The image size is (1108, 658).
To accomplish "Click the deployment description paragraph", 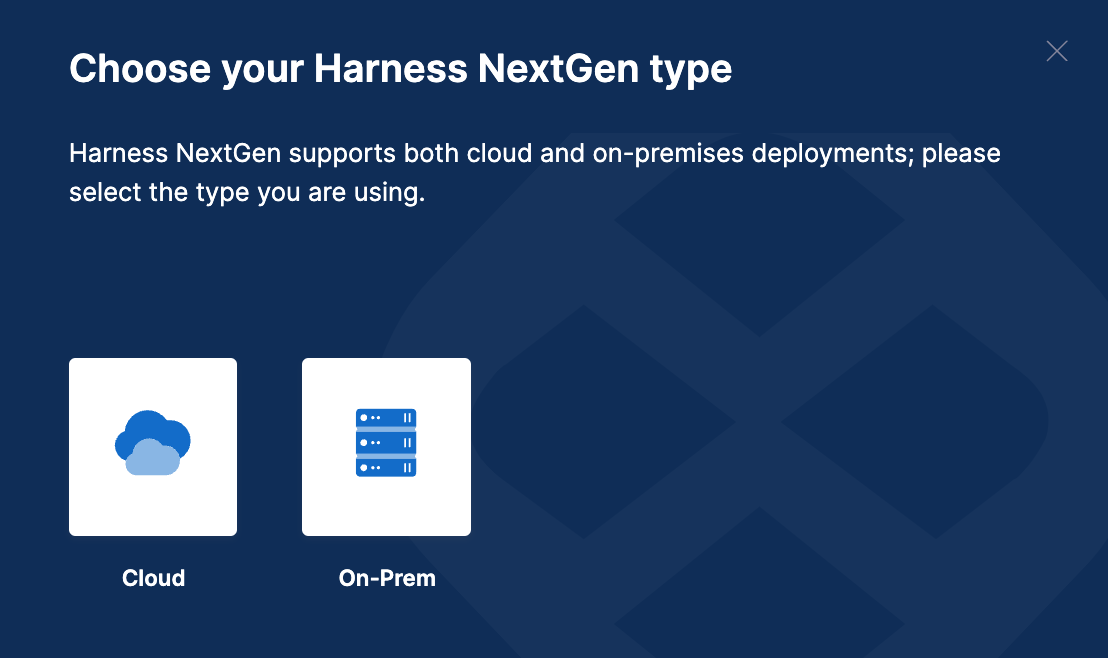I will pos(534,172).
